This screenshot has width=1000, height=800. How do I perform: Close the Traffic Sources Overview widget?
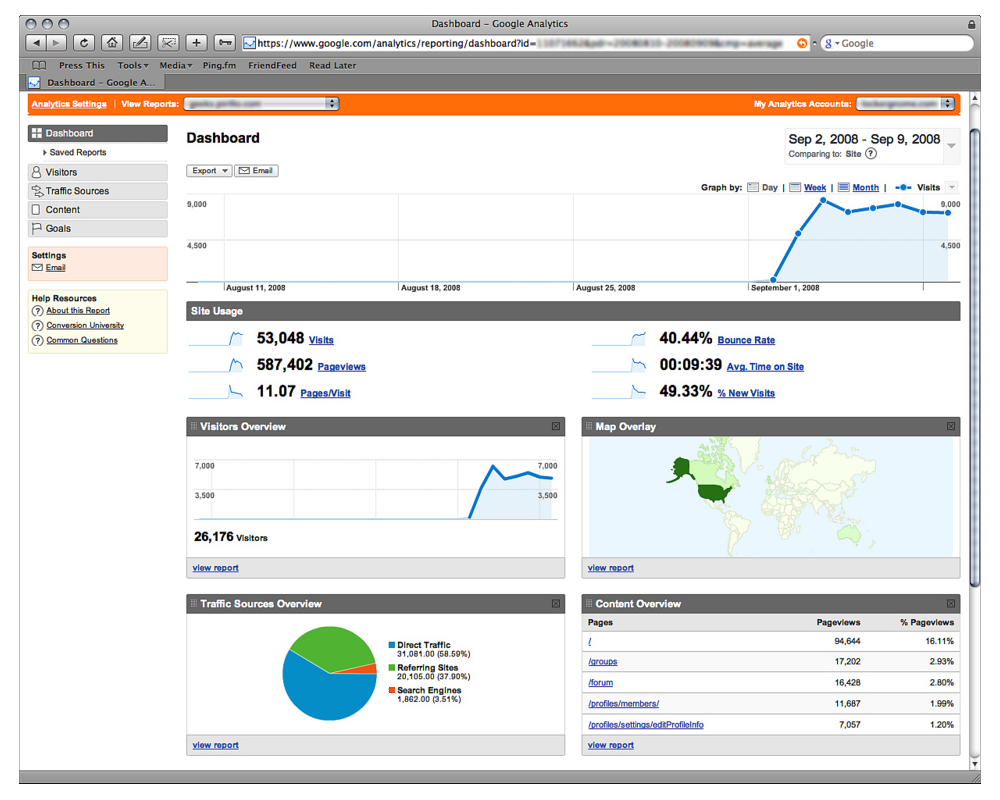pos(556,604)
